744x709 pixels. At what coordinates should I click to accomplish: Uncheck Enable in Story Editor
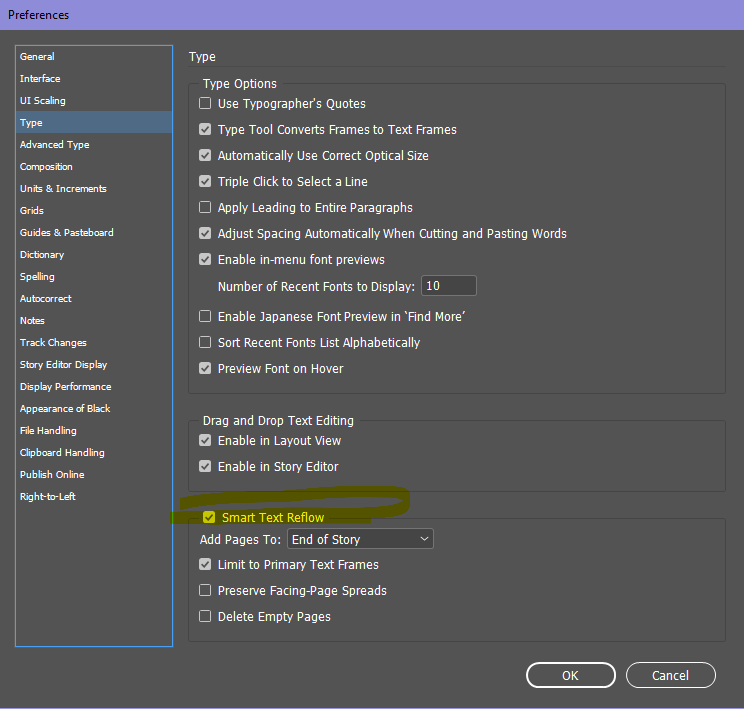tap(205, 467)
